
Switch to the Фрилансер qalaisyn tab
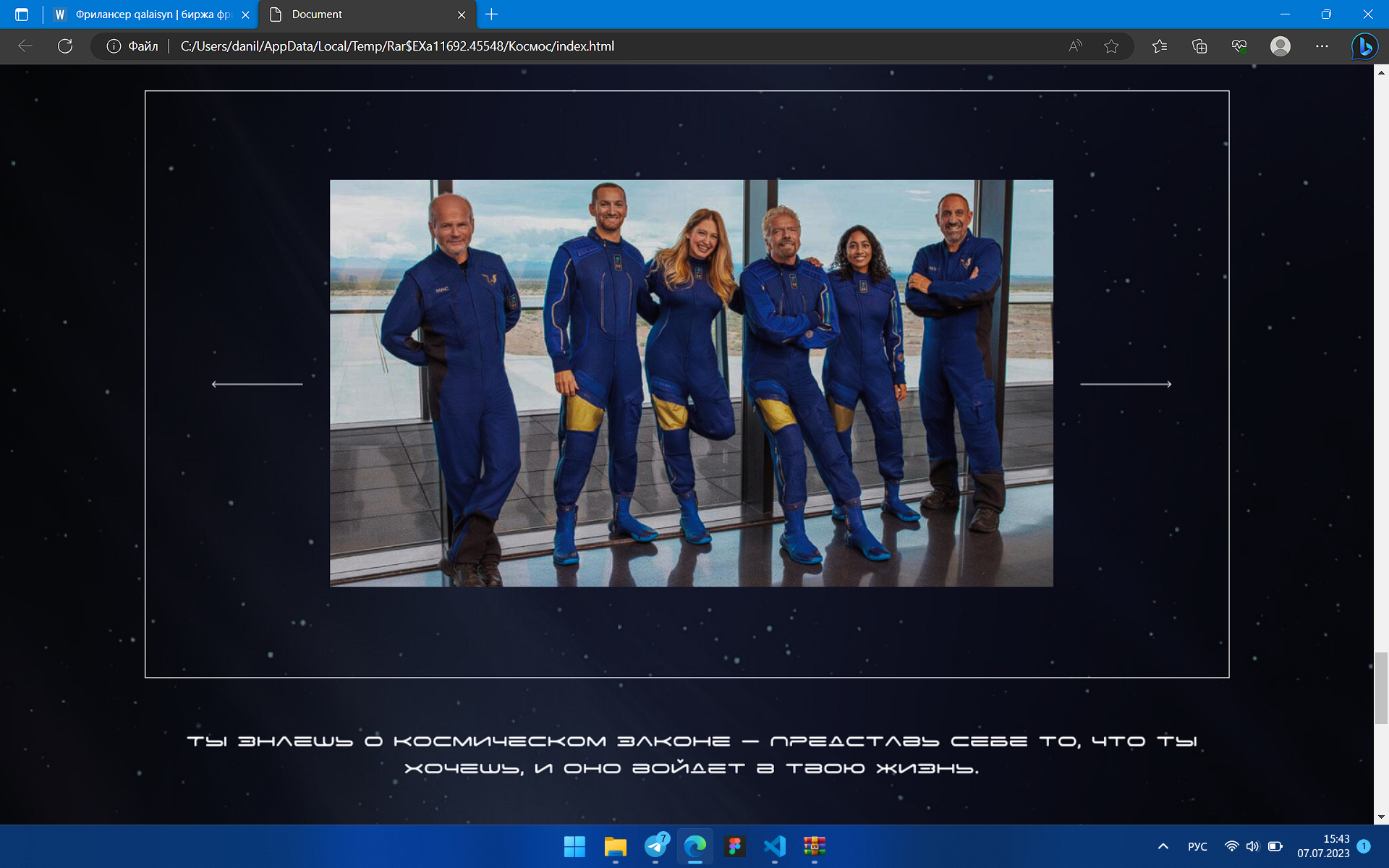[152, 14]
